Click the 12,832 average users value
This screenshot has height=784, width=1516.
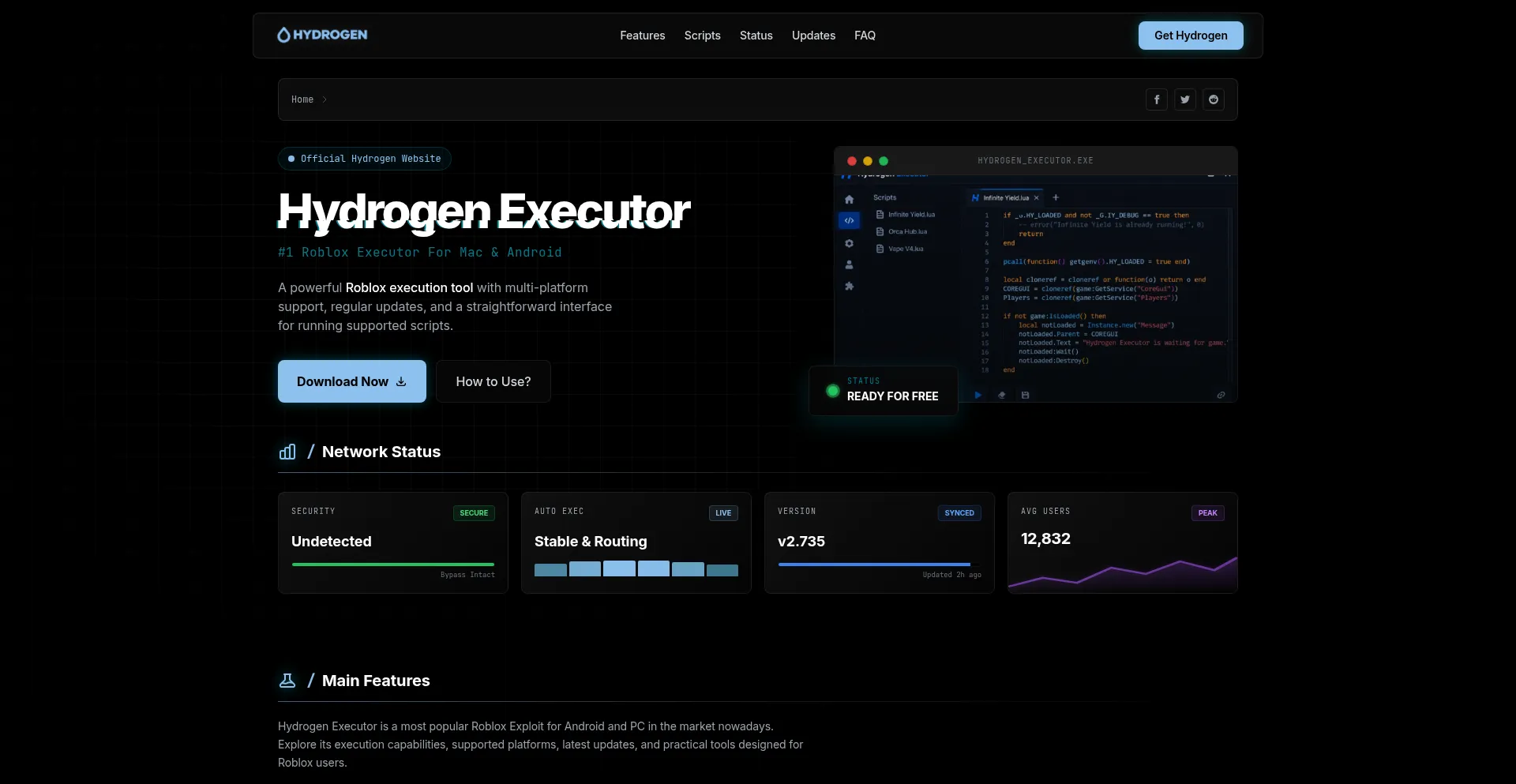pos(1045,539)
